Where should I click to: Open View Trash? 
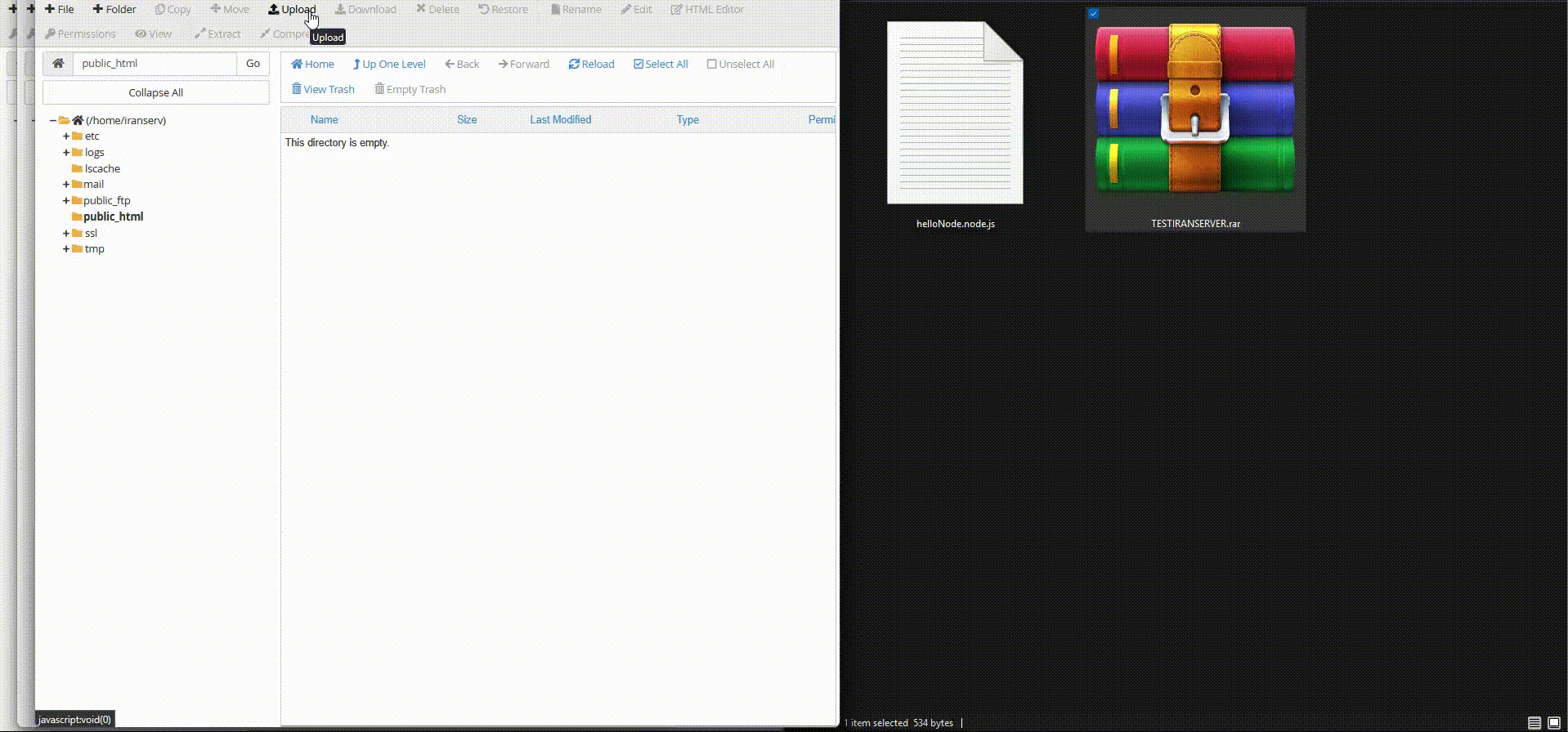324,90
